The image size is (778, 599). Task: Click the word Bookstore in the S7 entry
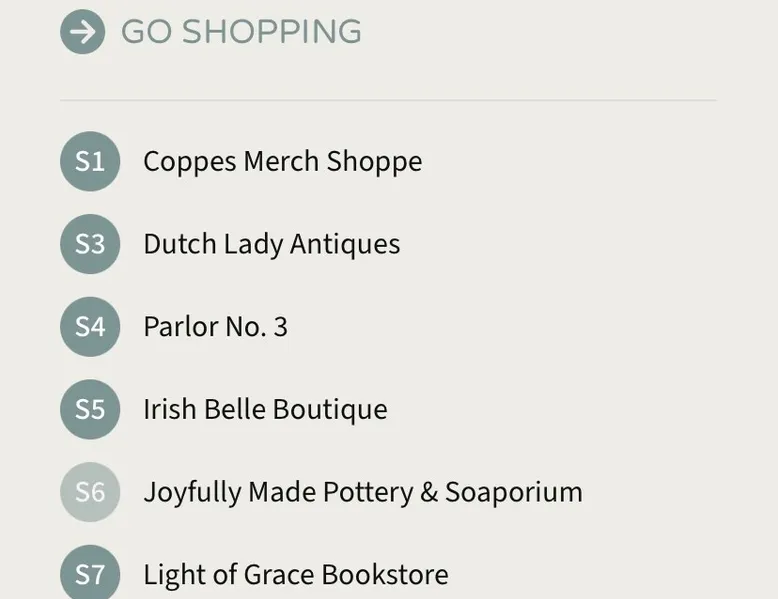point(386,575)
